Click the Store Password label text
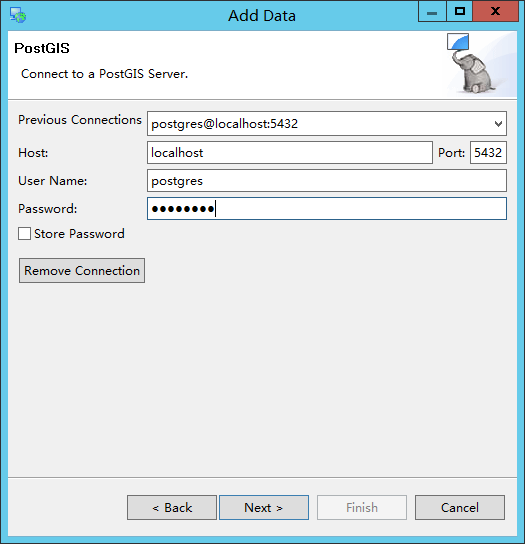This screenshot has width=525, height=544. (x=79, y=233)
